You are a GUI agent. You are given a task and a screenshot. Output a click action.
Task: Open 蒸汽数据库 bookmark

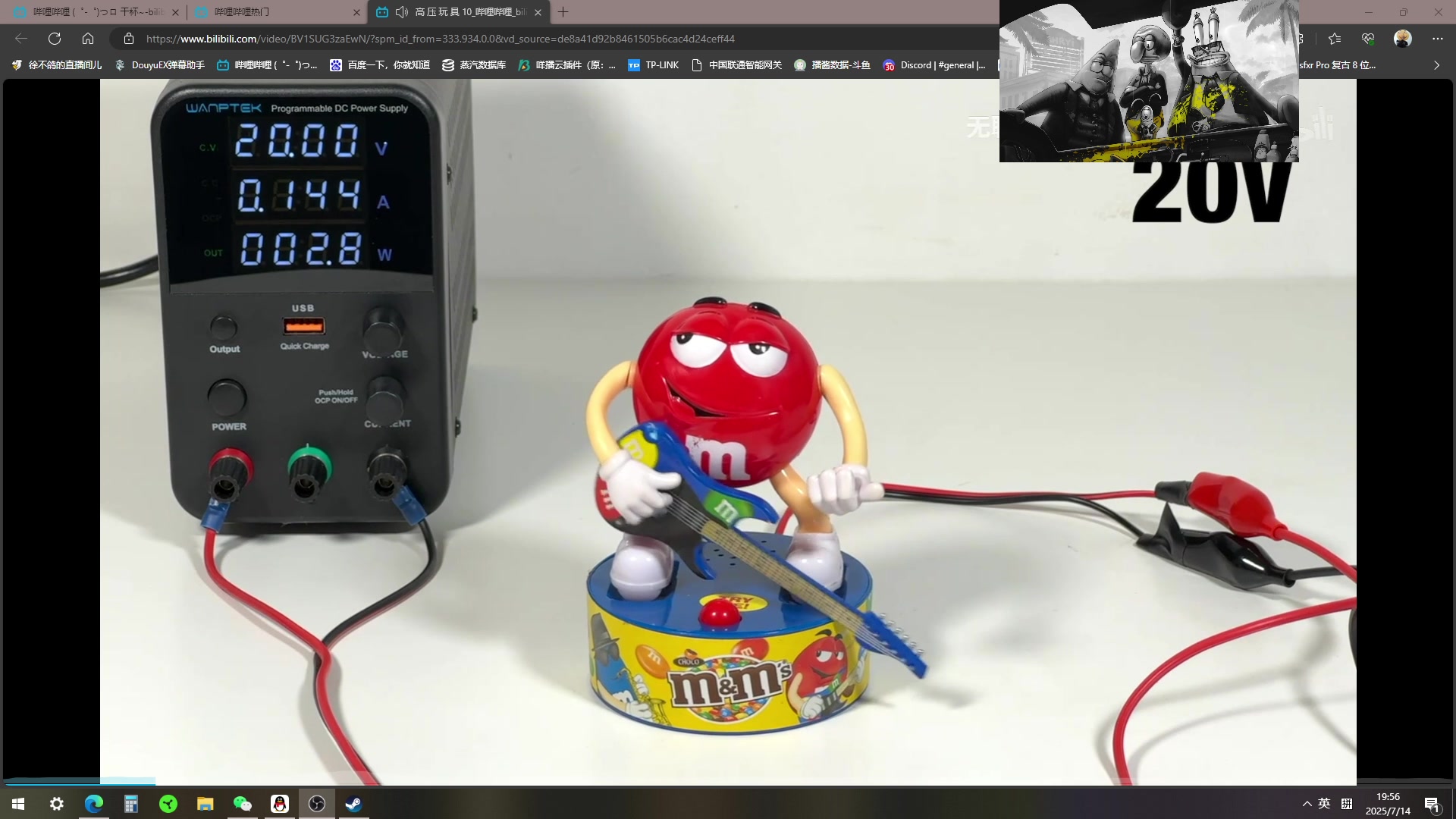click(x=474, y=65)
